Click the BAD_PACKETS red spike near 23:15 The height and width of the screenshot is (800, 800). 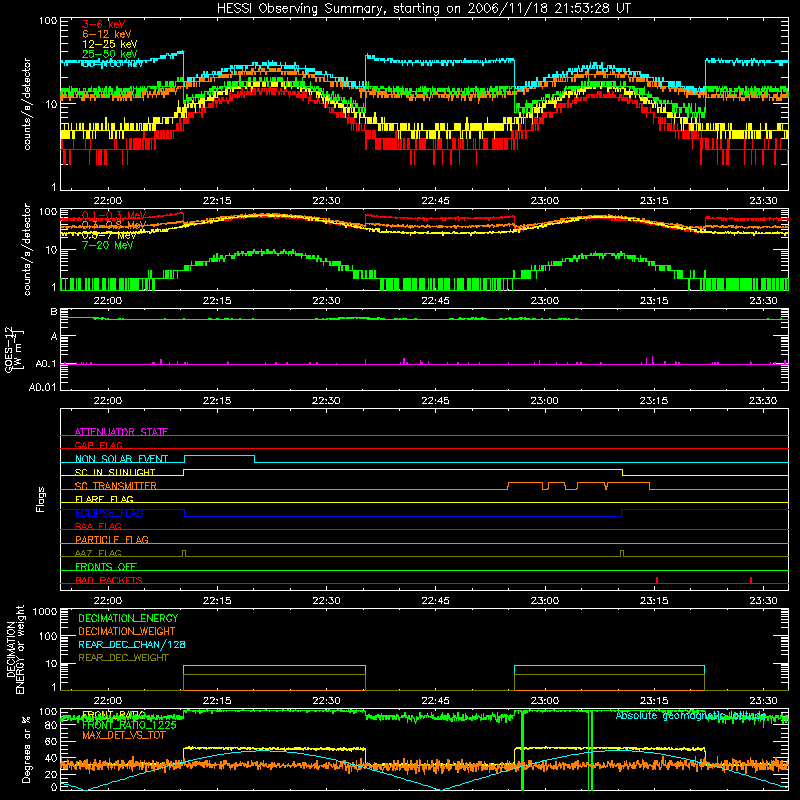point(657,580)
